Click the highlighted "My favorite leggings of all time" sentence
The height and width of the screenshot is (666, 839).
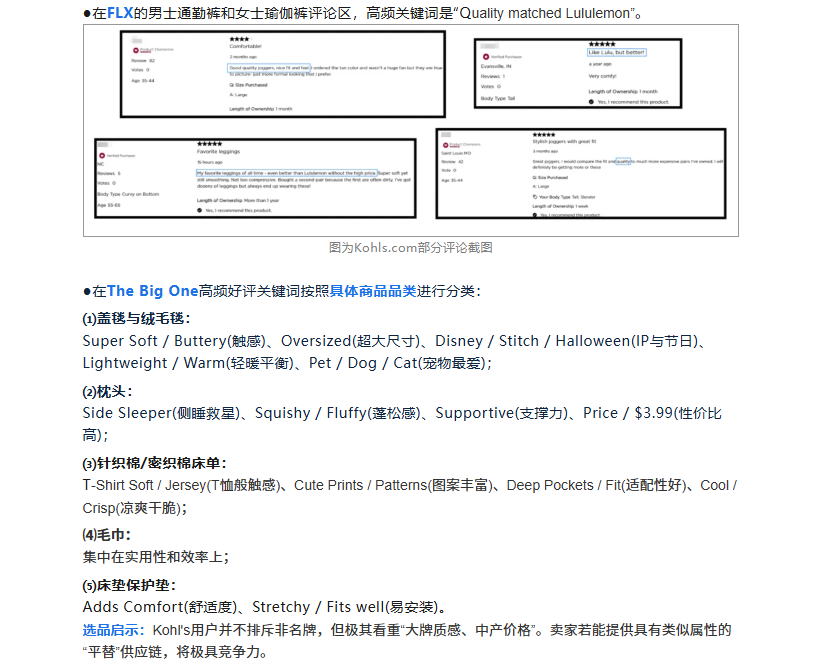tap(286, 173)
